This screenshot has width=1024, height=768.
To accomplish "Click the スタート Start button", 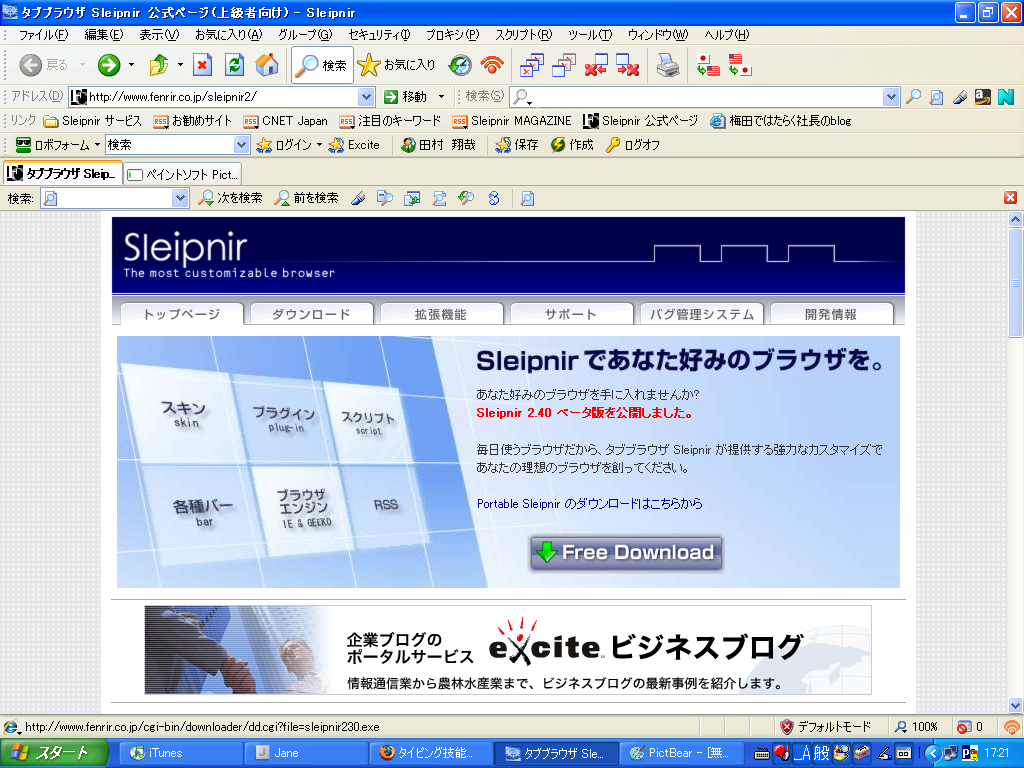I will [54, 753].
